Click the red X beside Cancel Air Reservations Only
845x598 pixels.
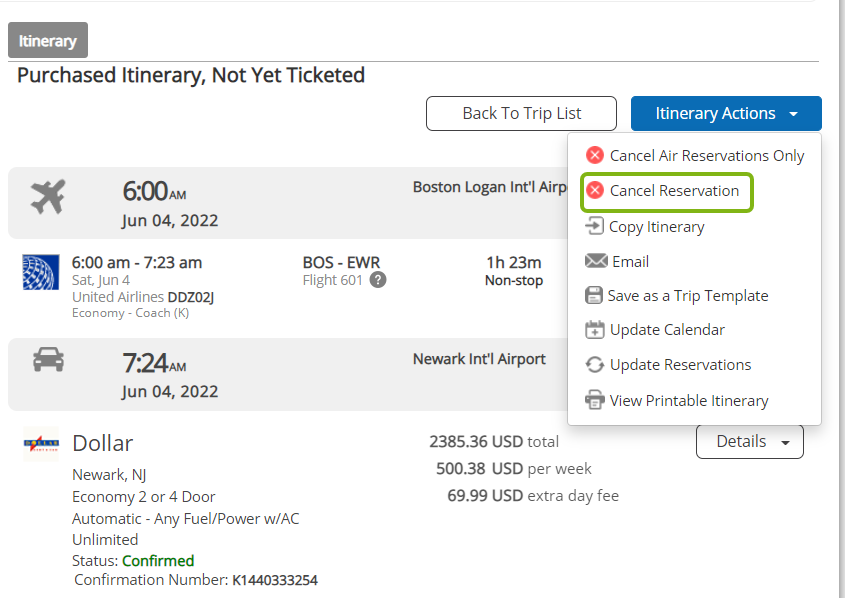[x=595, y=155]
